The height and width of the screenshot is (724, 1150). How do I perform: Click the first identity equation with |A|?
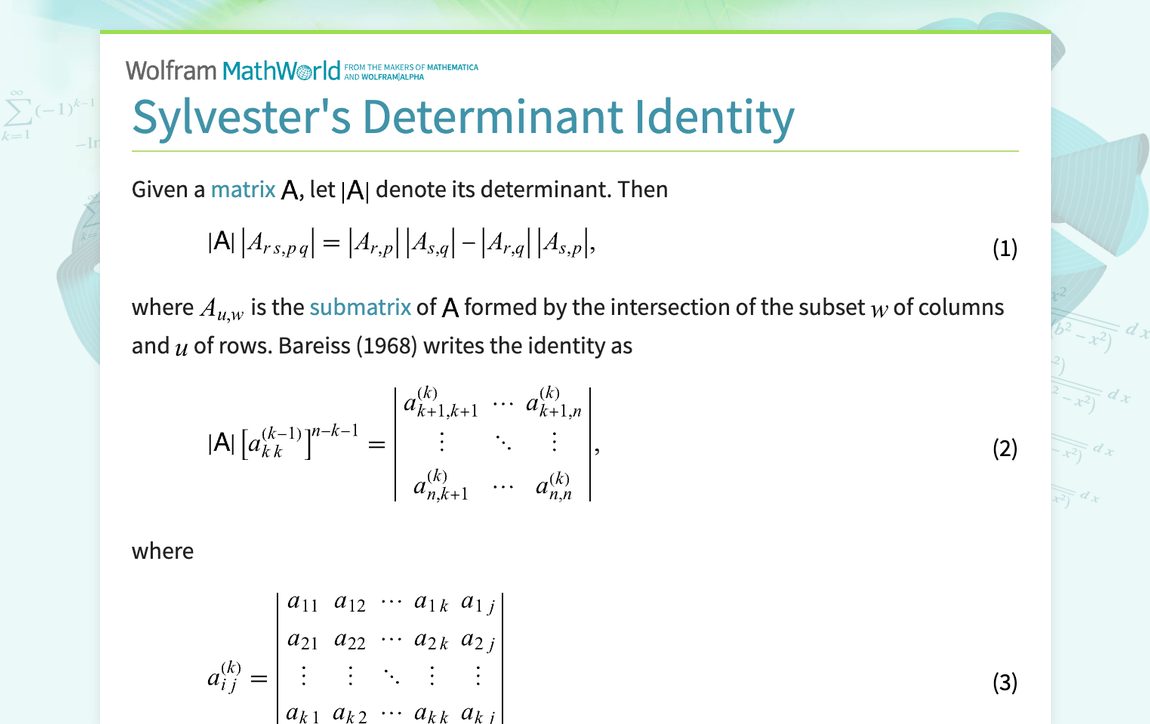400,245
